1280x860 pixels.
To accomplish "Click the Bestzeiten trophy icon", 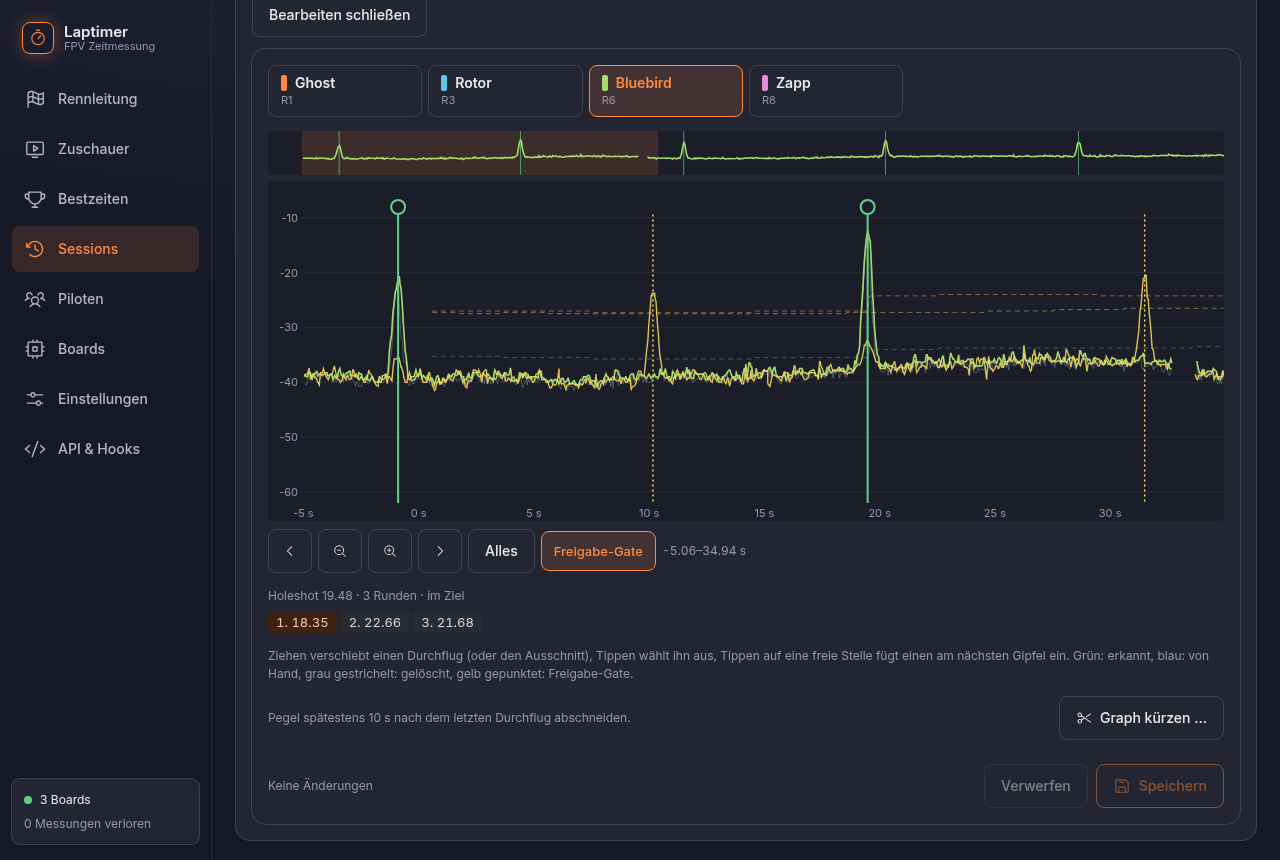I will (35, 199).
